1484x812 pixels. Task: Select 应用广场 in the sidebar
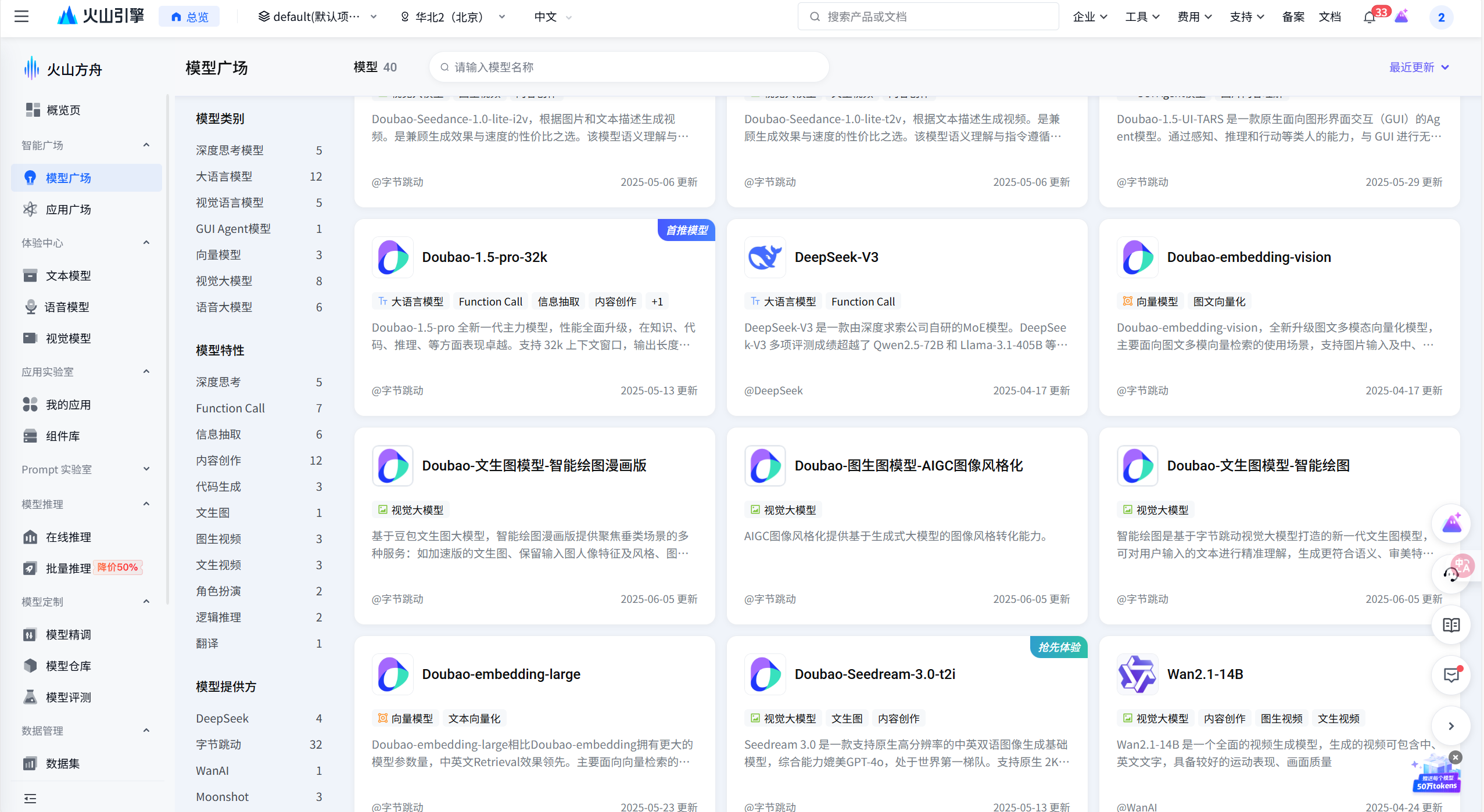pos(68,210)
